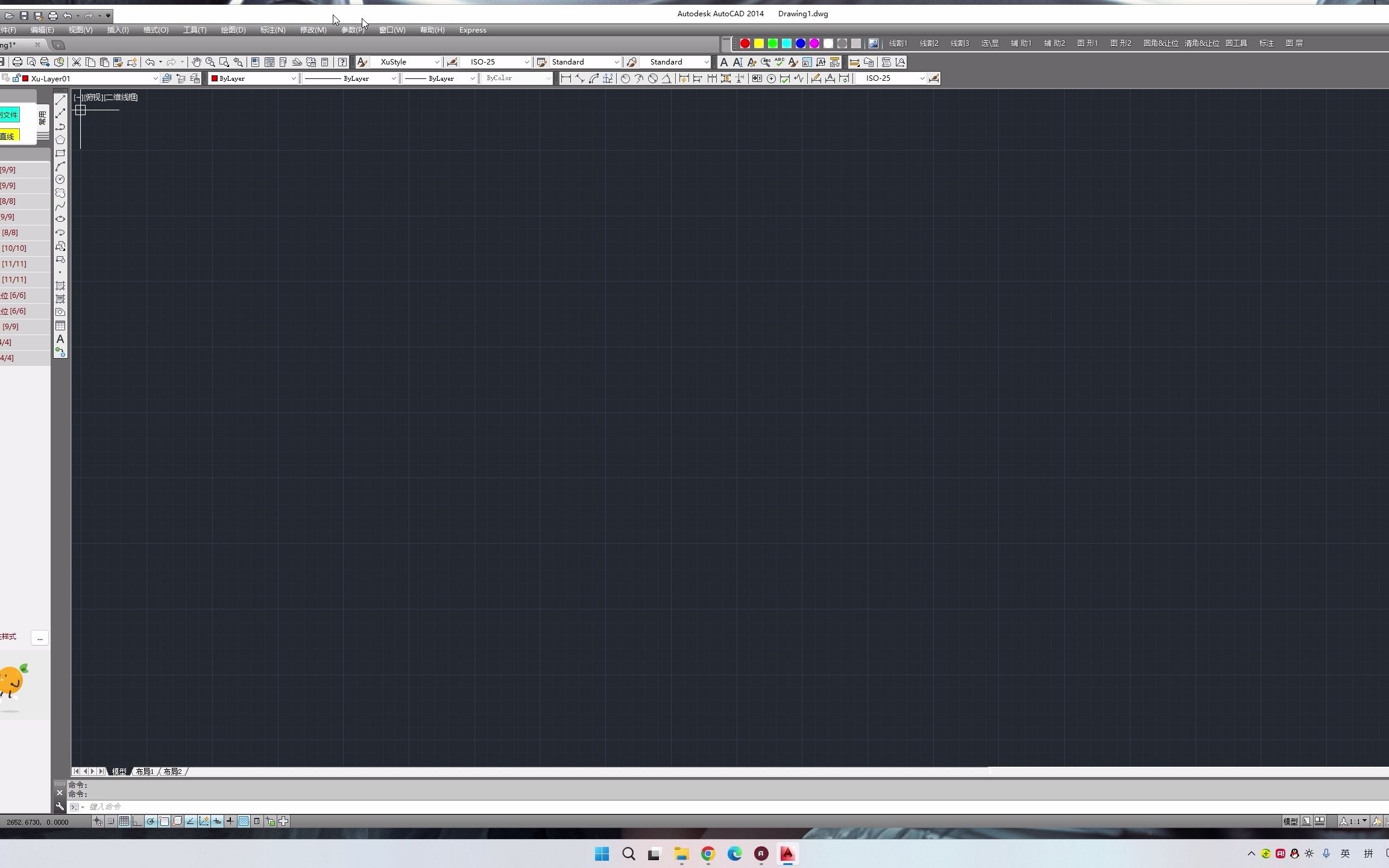Select the Line tool in the draw toolbar
This screenshot has width=1389, height=868.
click(60, 100)
